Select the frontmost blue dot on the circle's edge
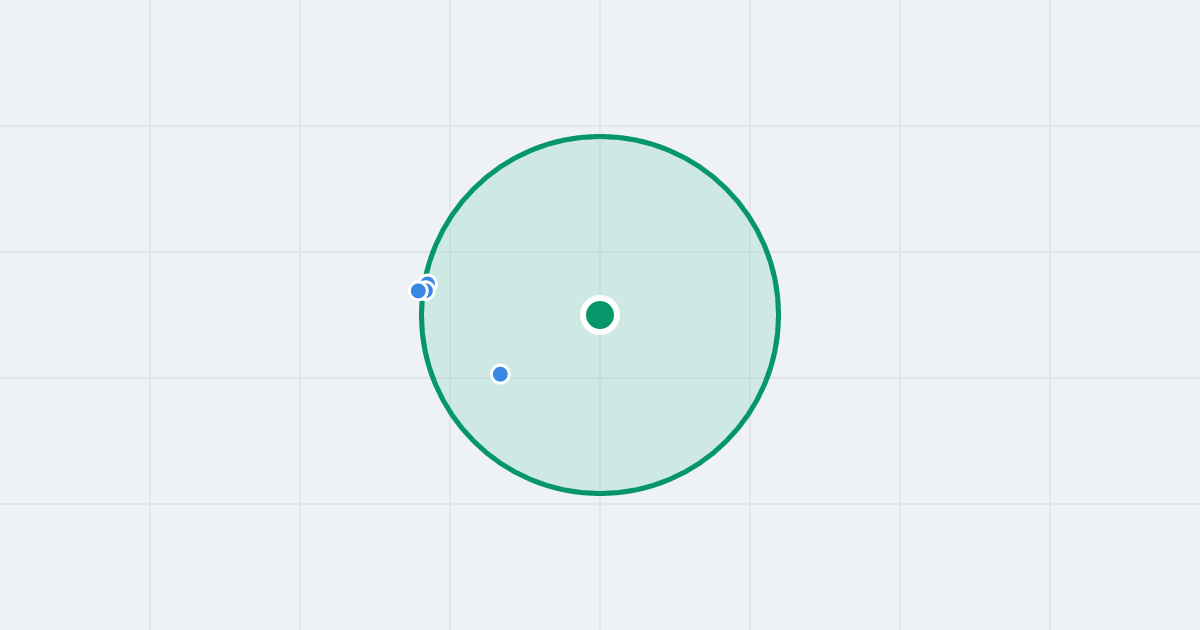 [418, 291]
